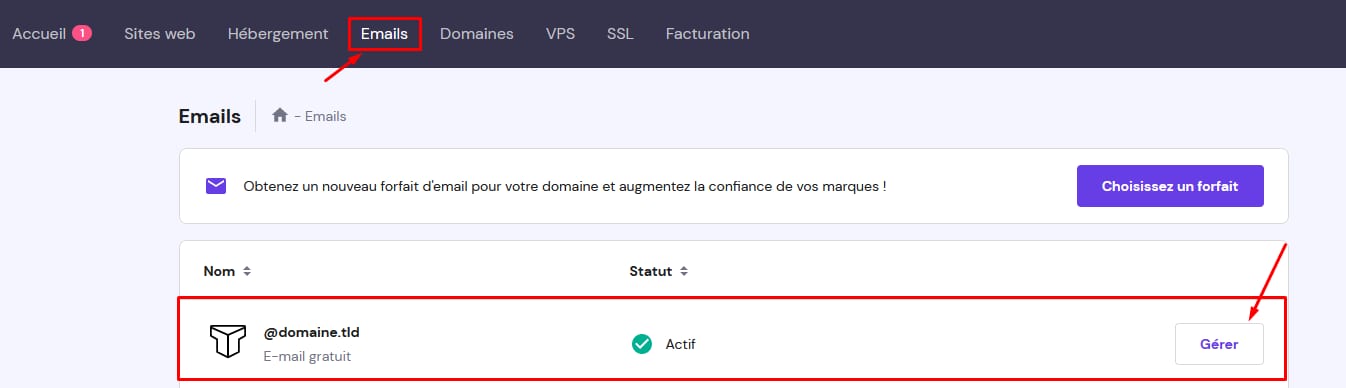The width and height of the screenshot is (1346, 388).
Task: Click the notification badge on Accueil
Action: coord(81,33)
